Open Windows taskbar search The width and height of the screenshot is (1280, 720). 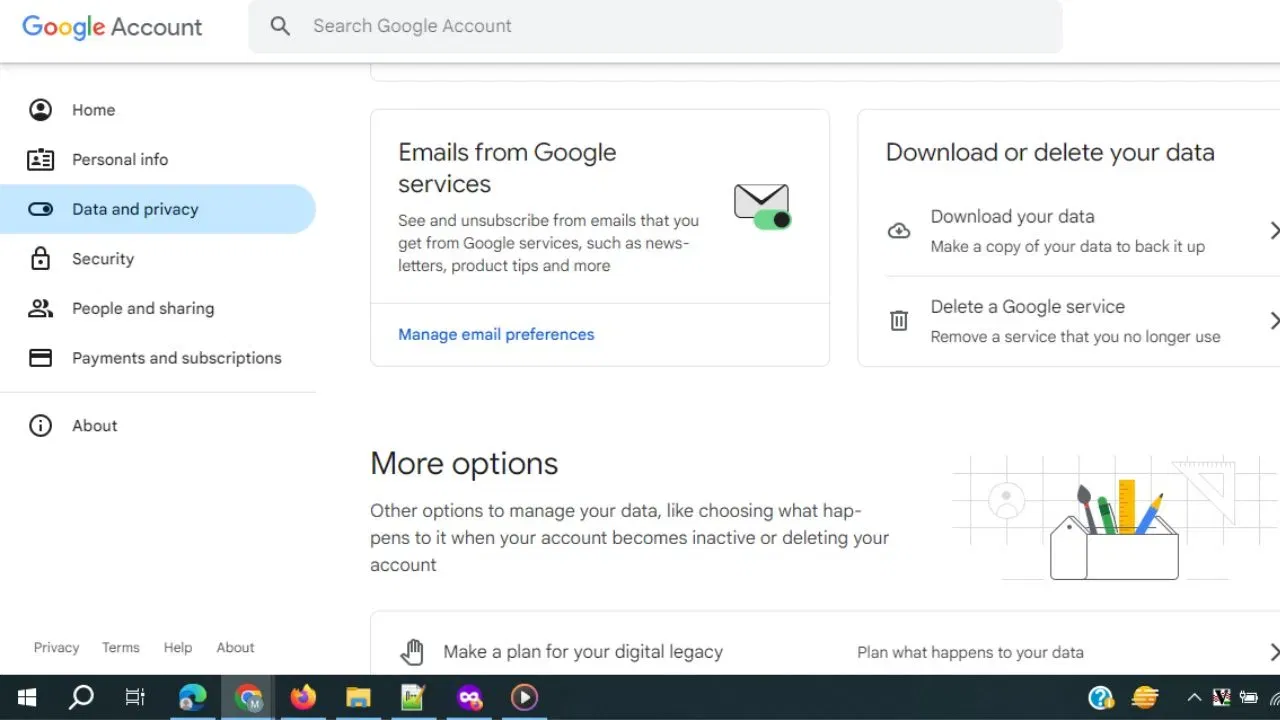(x=81, y=697)
